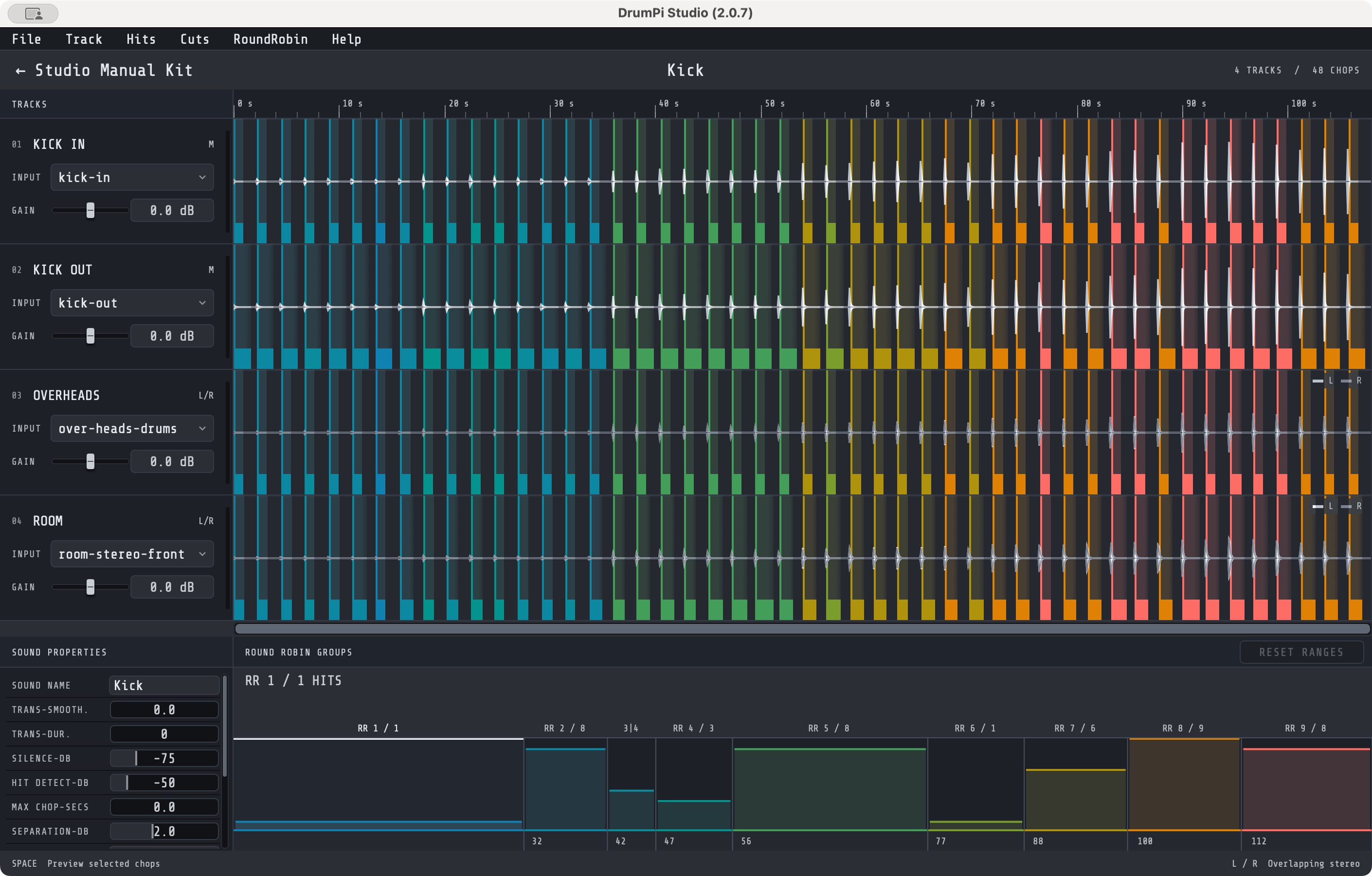
Task: Open the kick-in input dropdown
Action: pos(132,177)
